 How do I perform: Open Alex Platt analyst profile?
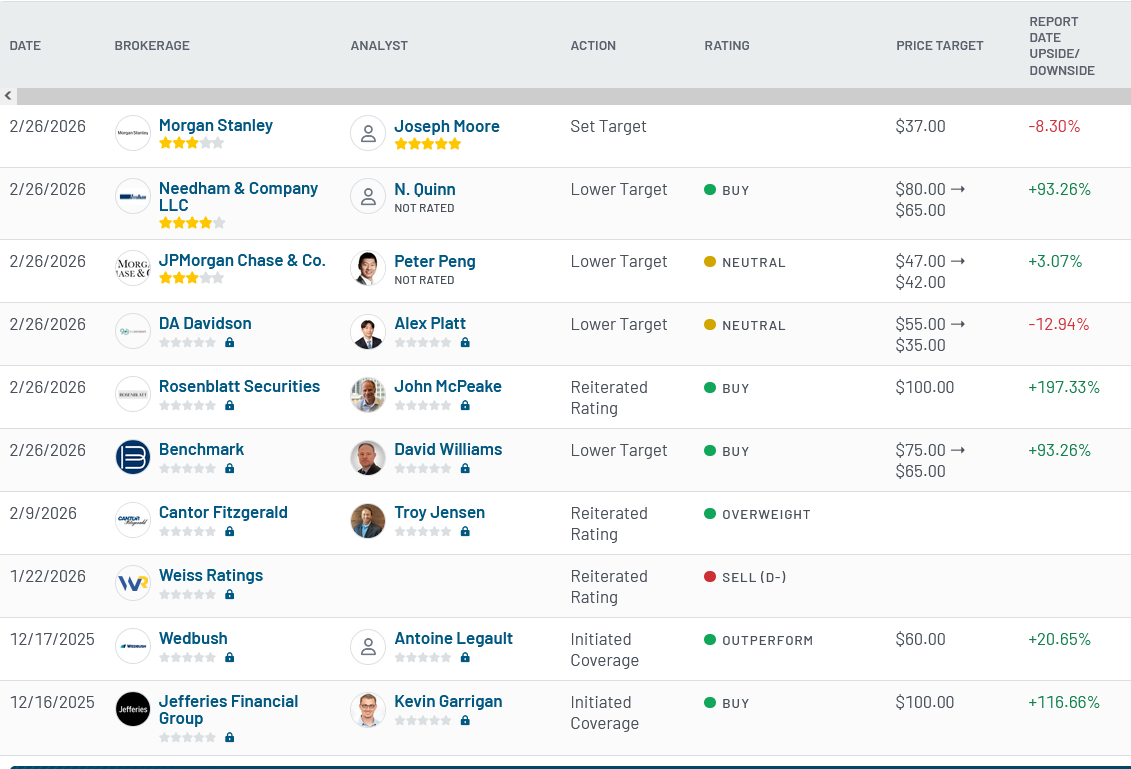tap(430, 323)
